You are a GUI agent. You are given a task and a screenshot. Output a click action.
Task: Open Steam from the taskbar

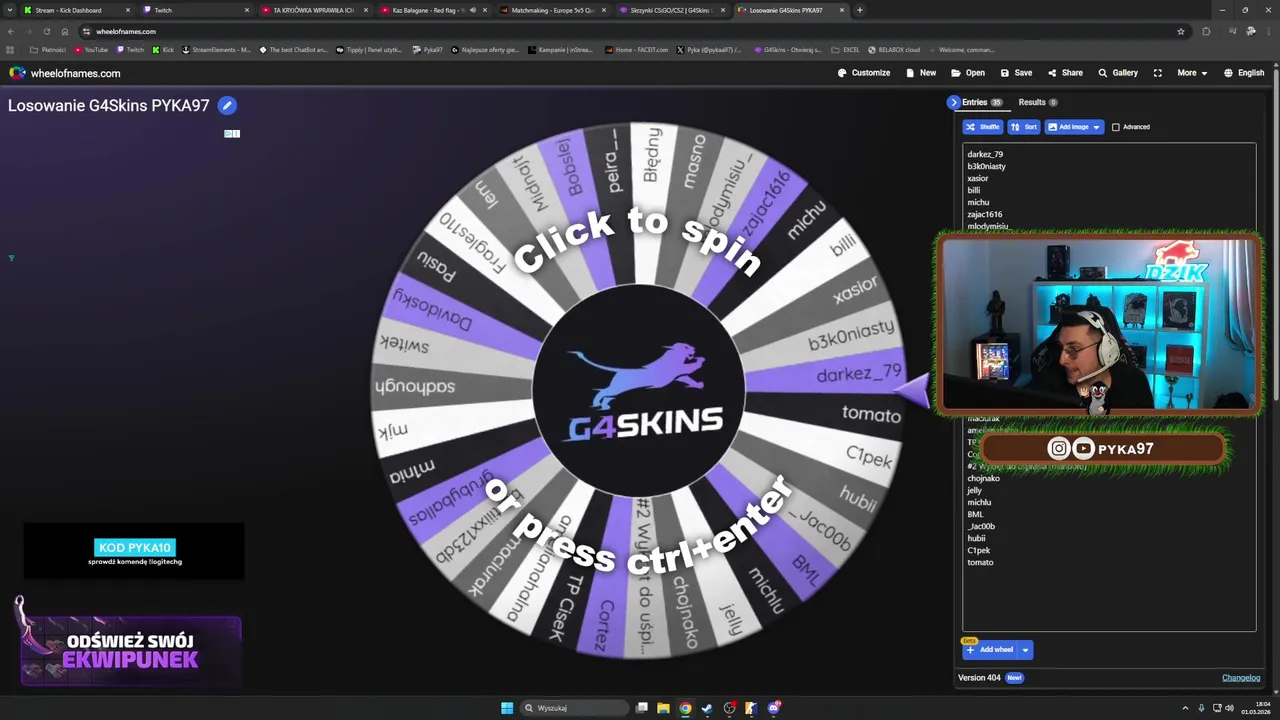point(707,708)
